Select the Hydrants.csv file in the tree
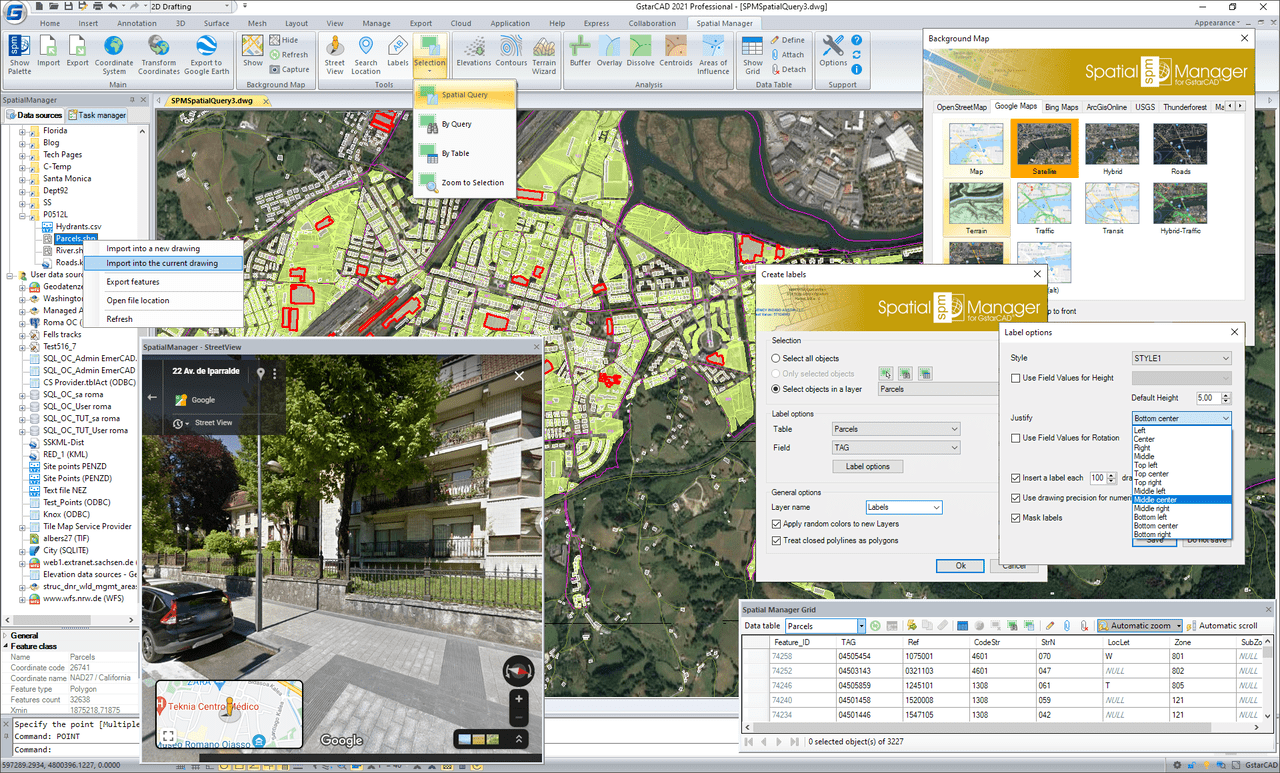 point(78,227)
